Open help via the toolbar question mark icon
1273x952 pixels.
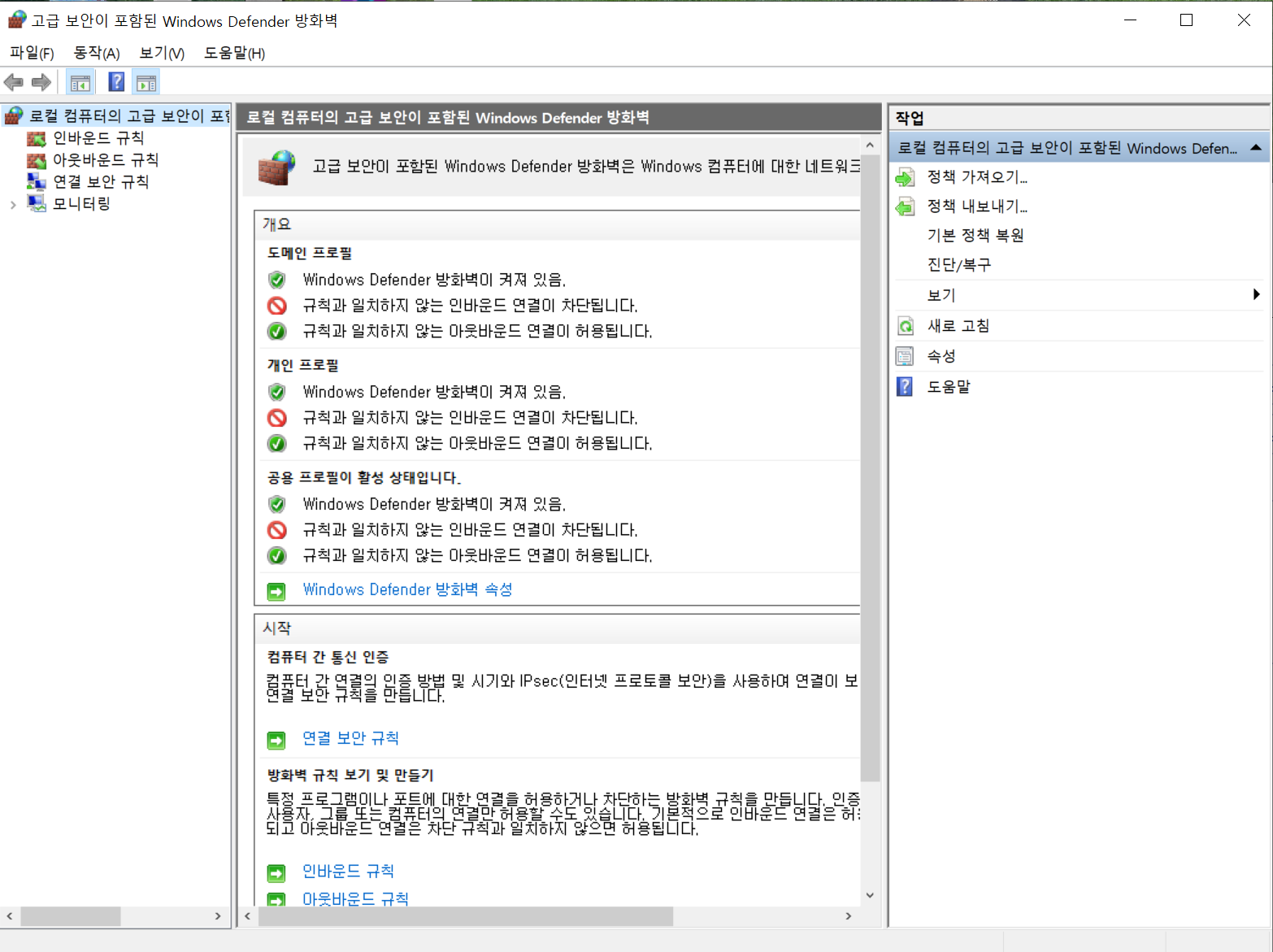coord(116,81)
